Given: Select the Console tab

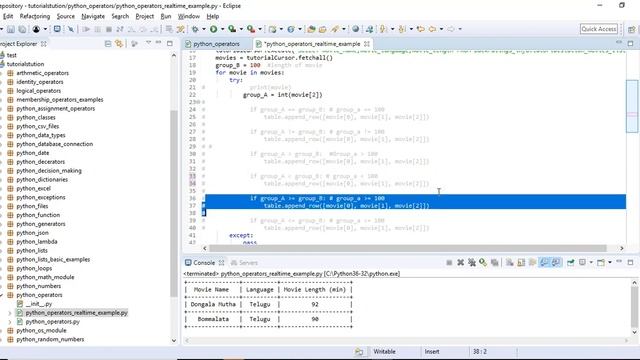Looking at the screenshot, I should click(x=204, y=262).
